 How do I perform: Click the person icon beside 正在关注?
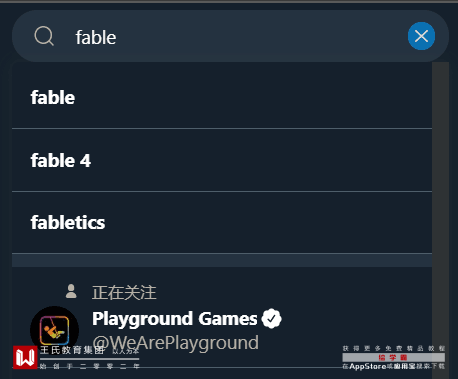71,291
